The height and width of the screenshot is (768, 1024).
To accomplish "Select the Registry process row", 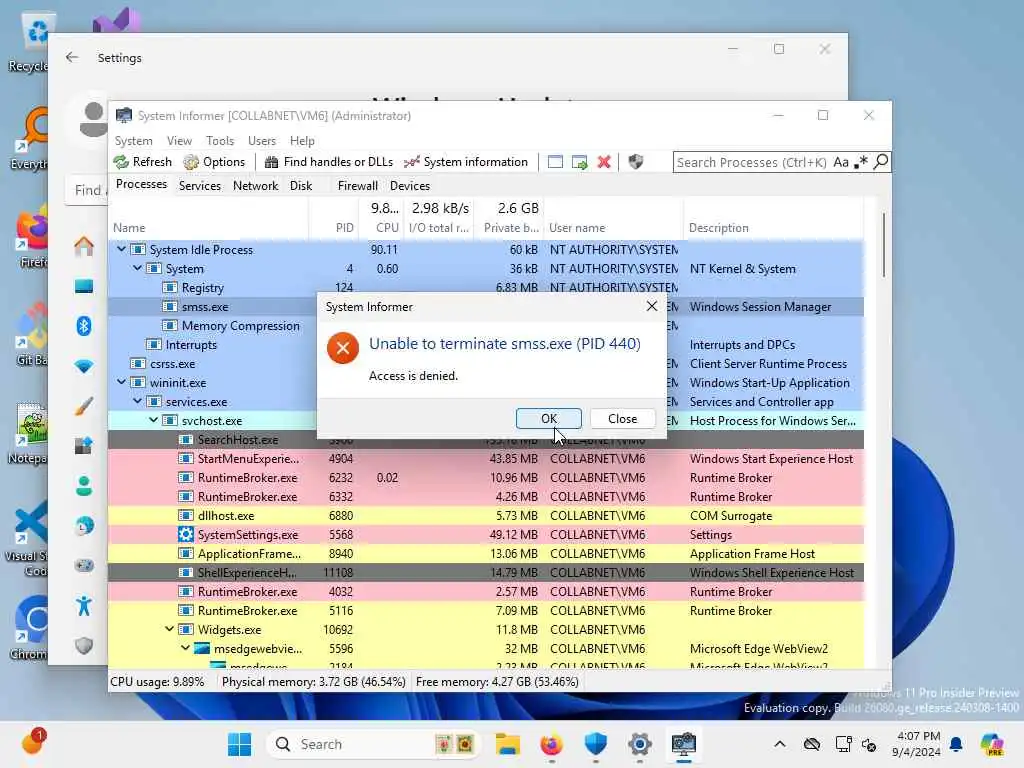I will click(x=202, y=288).
